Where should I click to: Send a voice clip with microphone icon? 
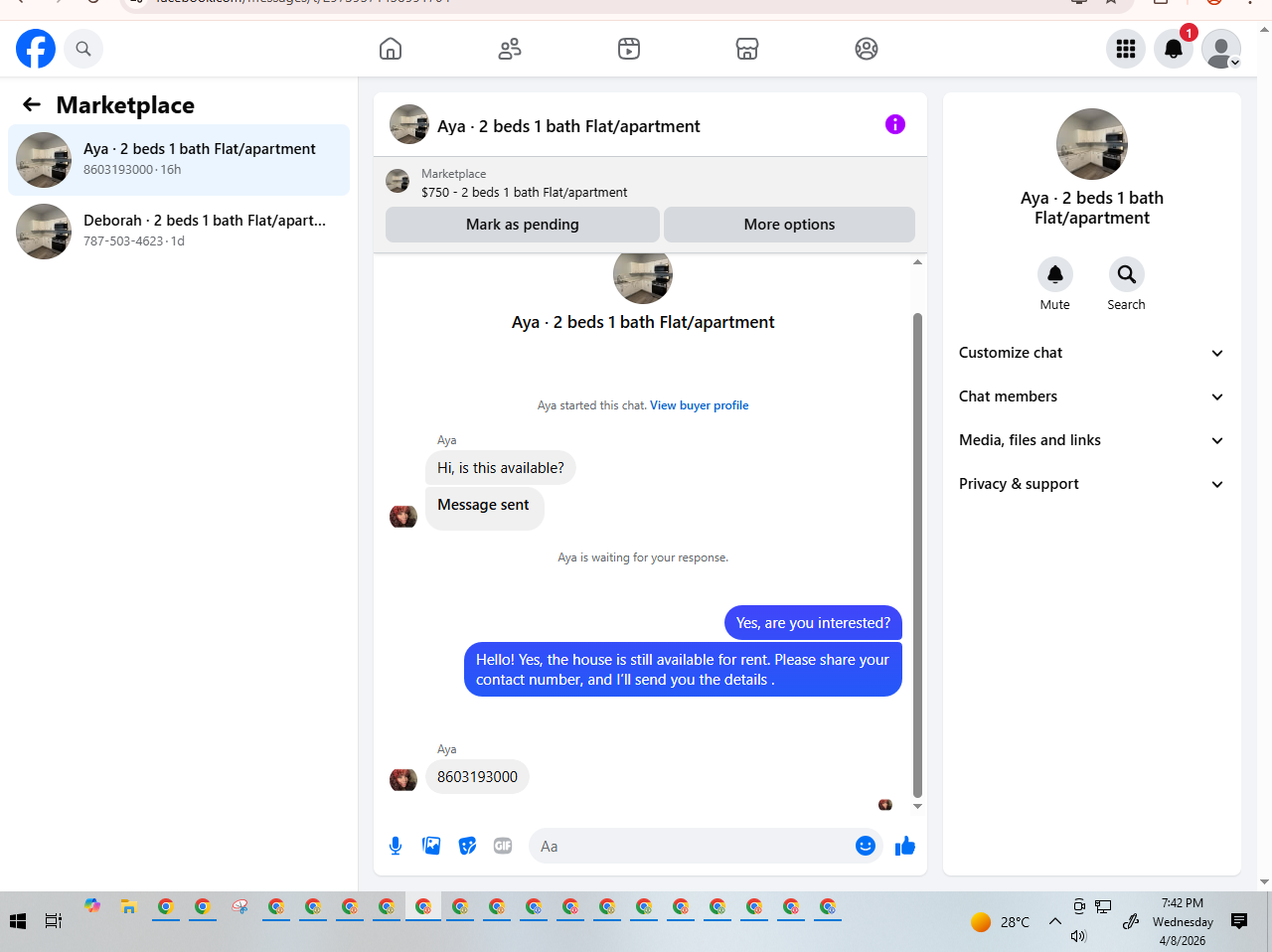coord(396,846)
